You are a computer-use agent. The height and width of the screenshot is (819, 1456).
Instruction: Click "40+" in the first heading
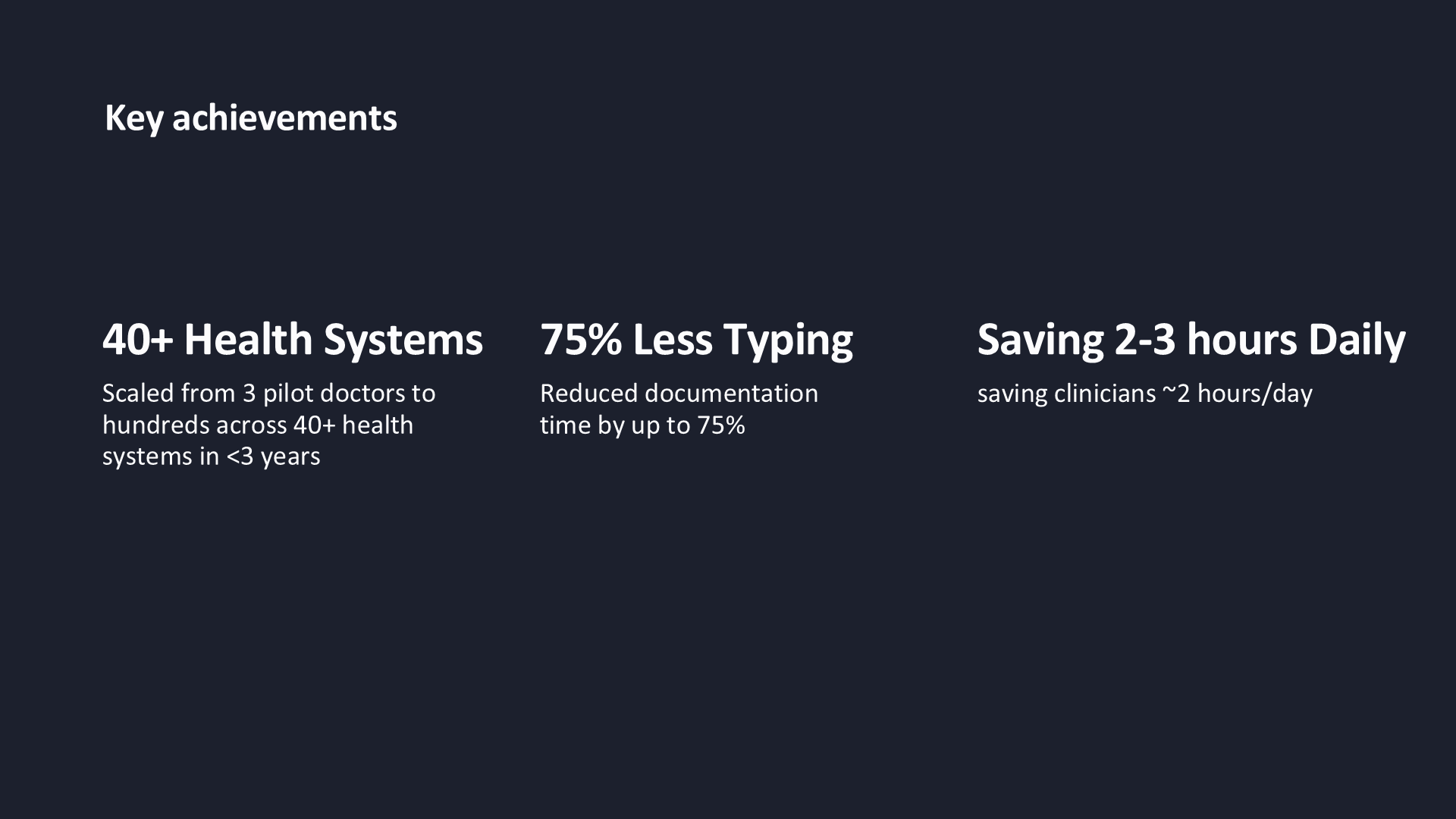(138, 339)
